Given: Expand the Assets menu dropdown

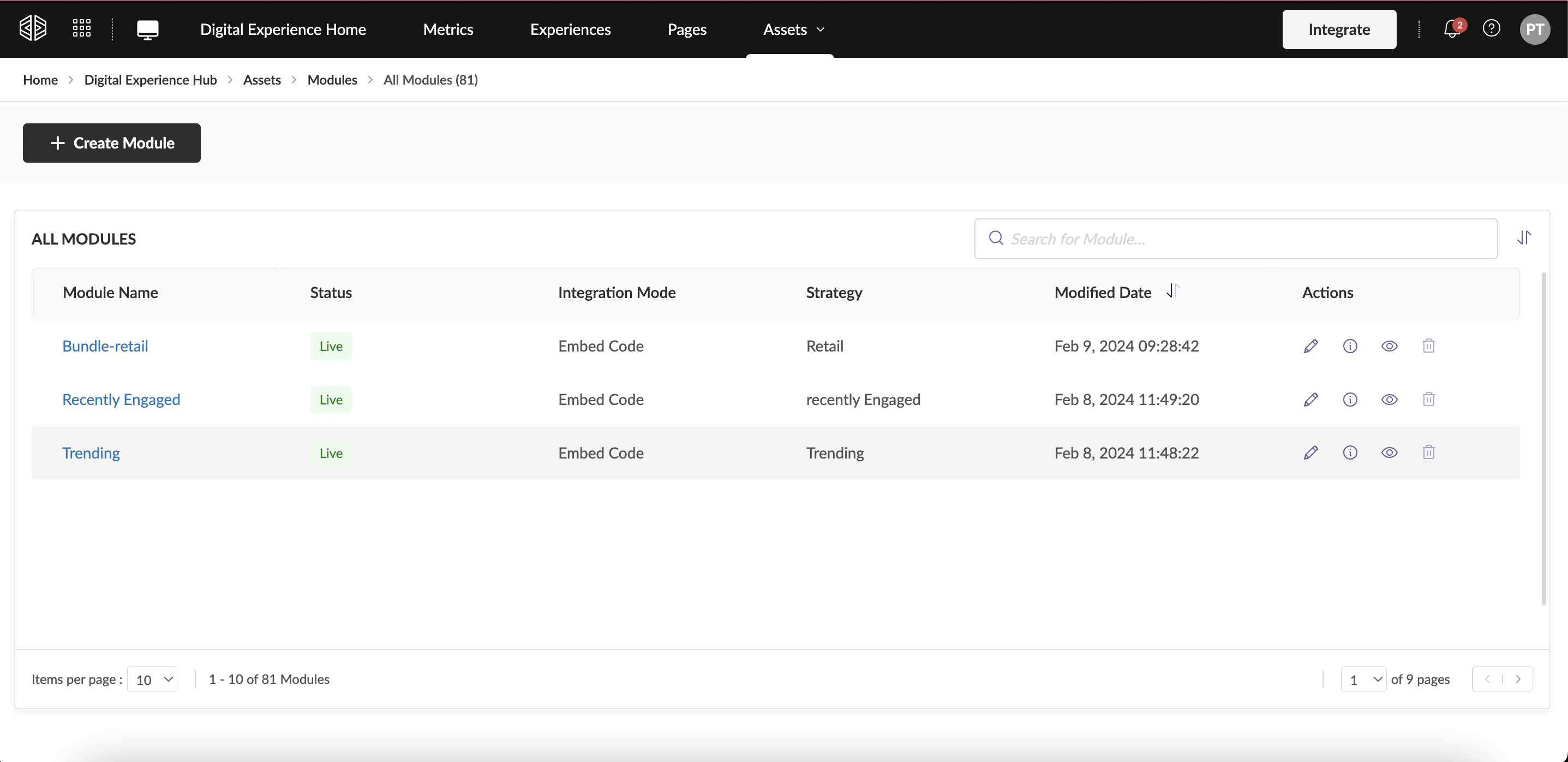Looking at the screenshot, I should (x=793, y=29).
